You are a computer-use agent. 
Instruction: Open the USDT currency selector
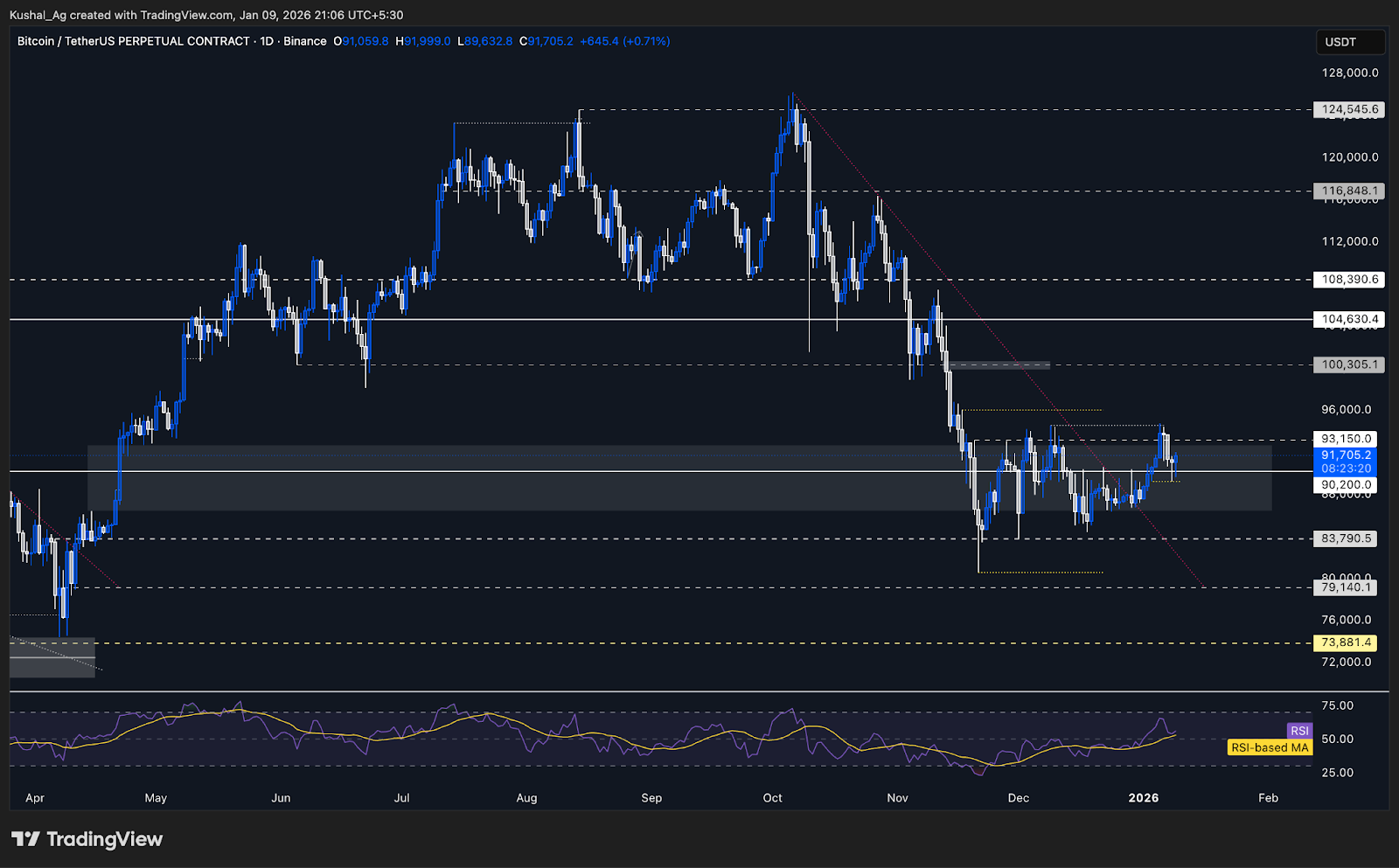click(x=1351, y=41)
